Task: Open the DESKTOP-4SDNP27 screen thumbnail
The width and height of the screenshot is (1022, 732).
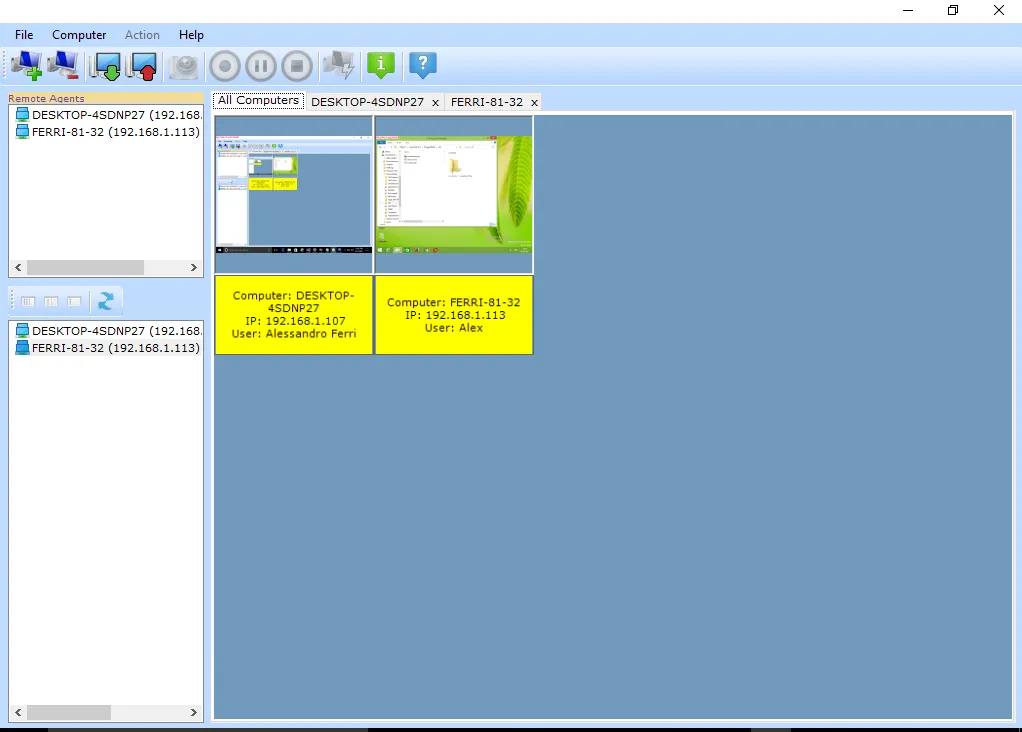Action: 292,193
